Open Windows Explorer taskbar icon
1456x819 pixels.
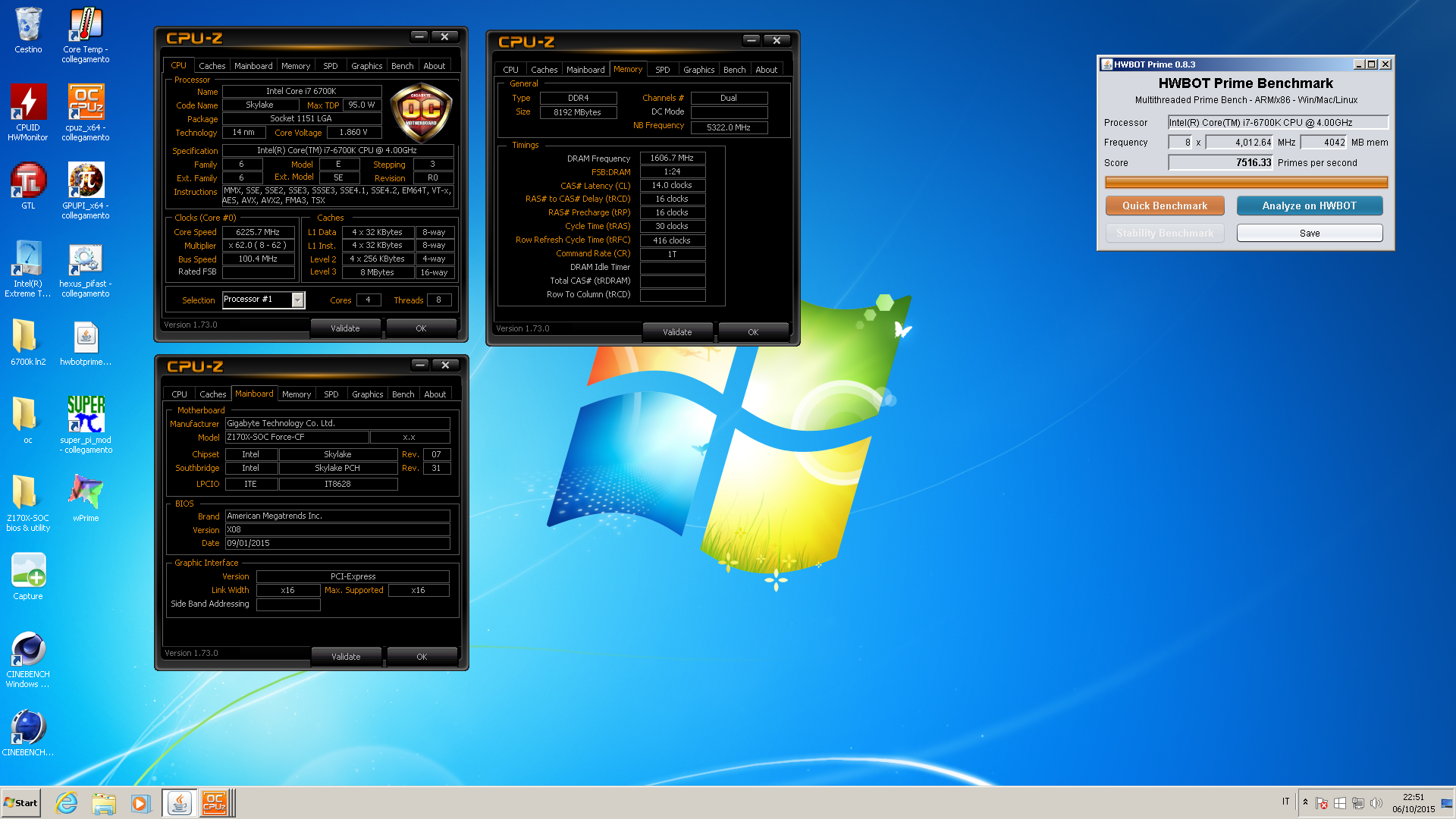tap(104, 803)
